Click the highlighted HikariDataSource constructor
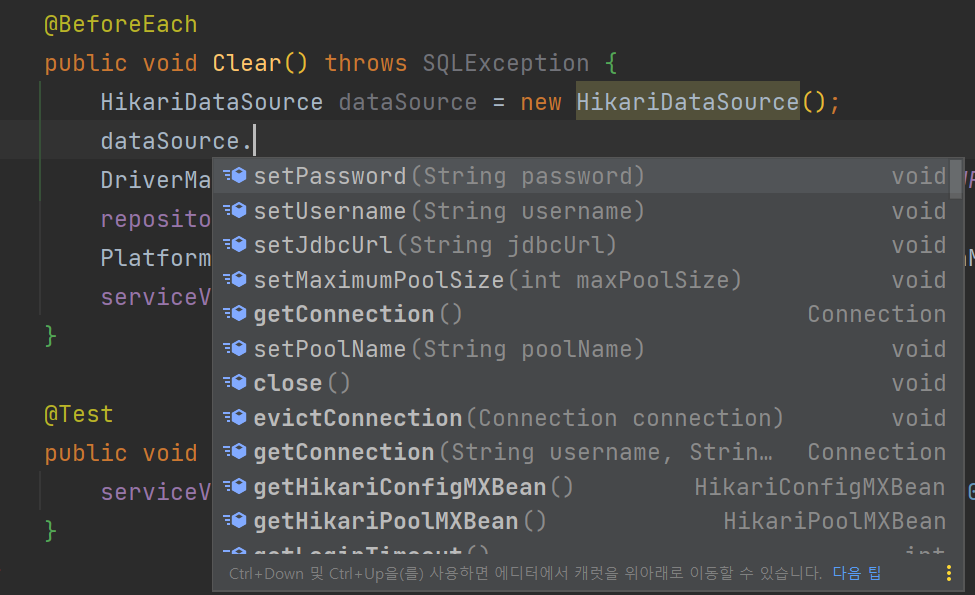The image size is (975, 595). [688, 101]
